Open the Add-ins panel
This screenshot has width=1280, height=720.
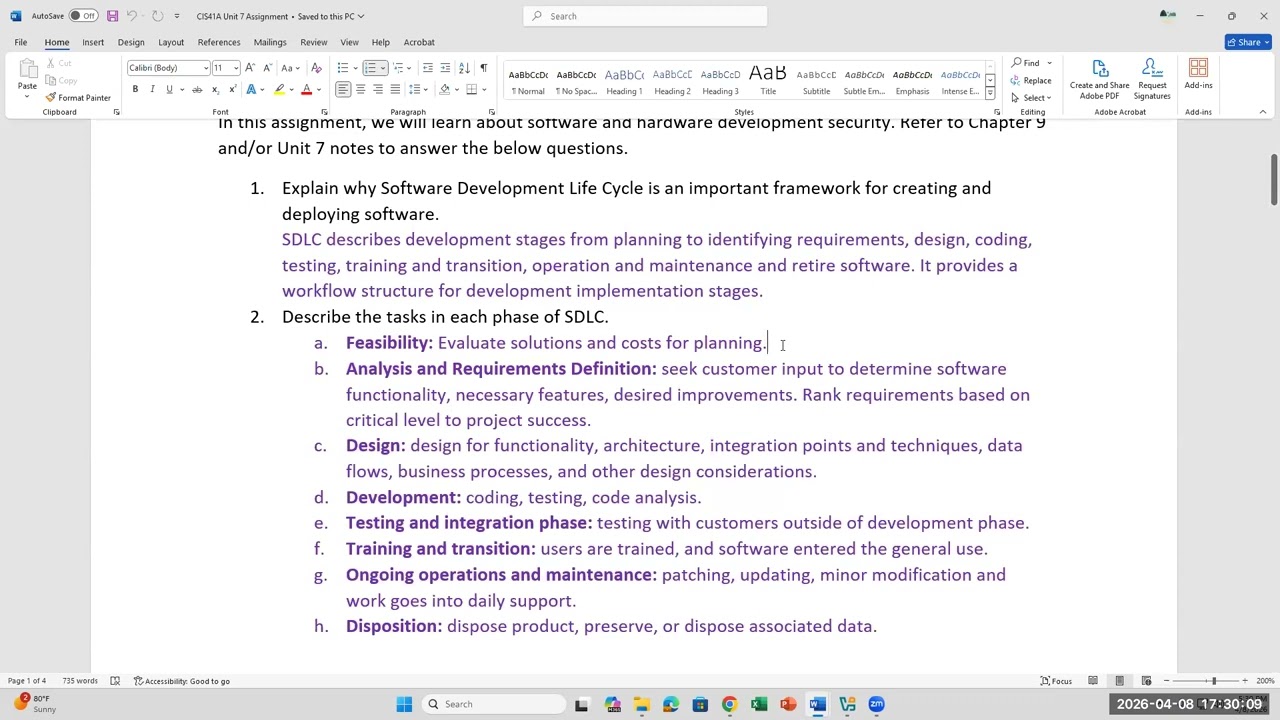pyautogui.click(x=1198, y=76)
